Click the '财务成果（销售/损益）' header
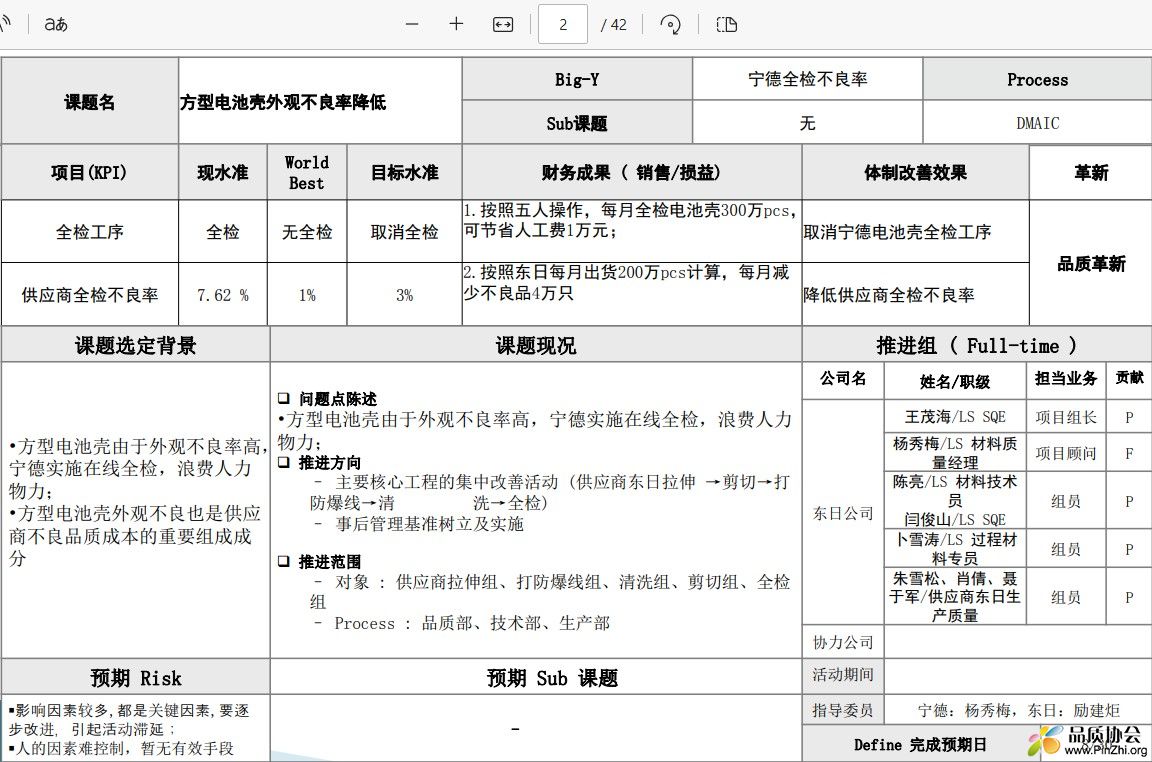The height and width of the screenshot is (762, 1152). [x=631, y=173]
